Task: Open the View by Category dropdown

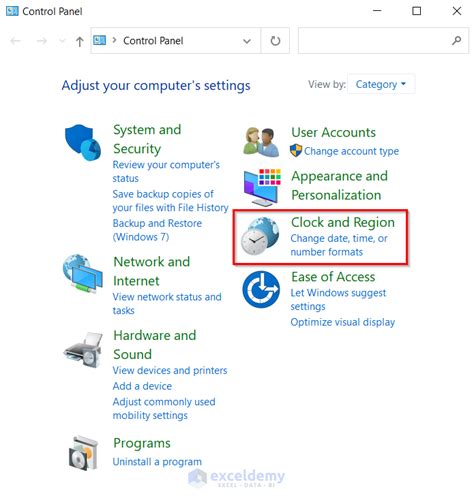Action: pos(381,84)
